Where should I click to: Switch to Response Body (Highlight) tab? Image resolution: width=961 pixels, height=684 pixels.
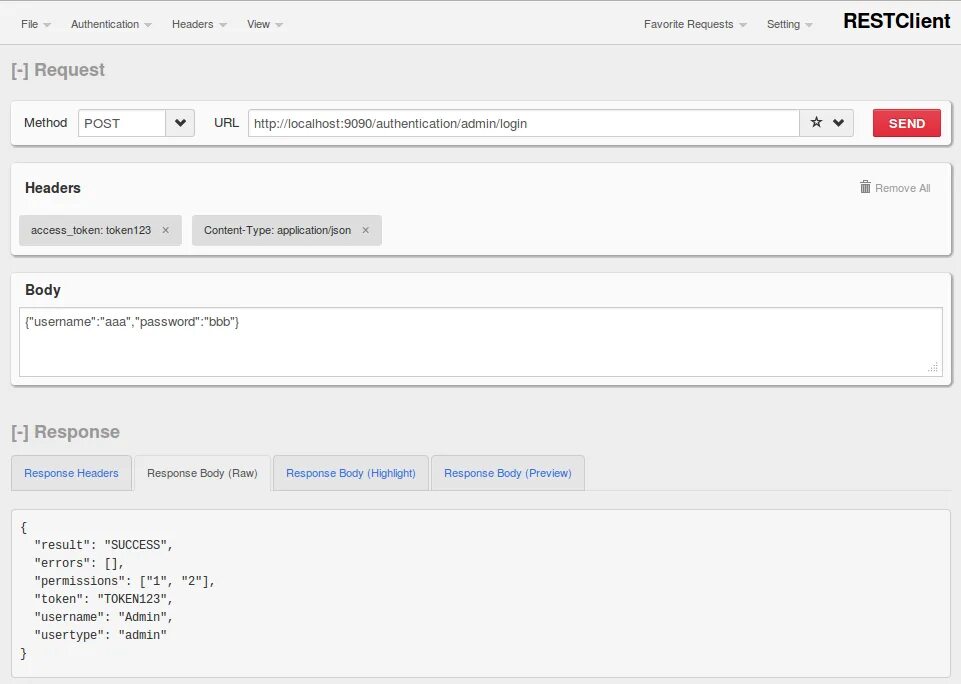351,473
